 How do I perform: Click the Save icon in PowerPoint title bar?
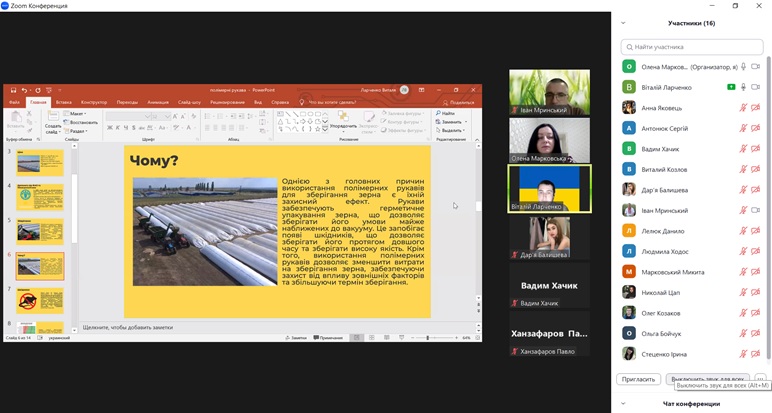click(13, 90)
